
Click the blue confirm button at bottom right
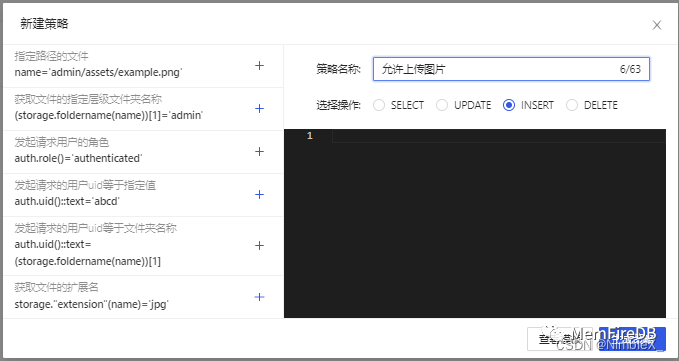[632, 339]
